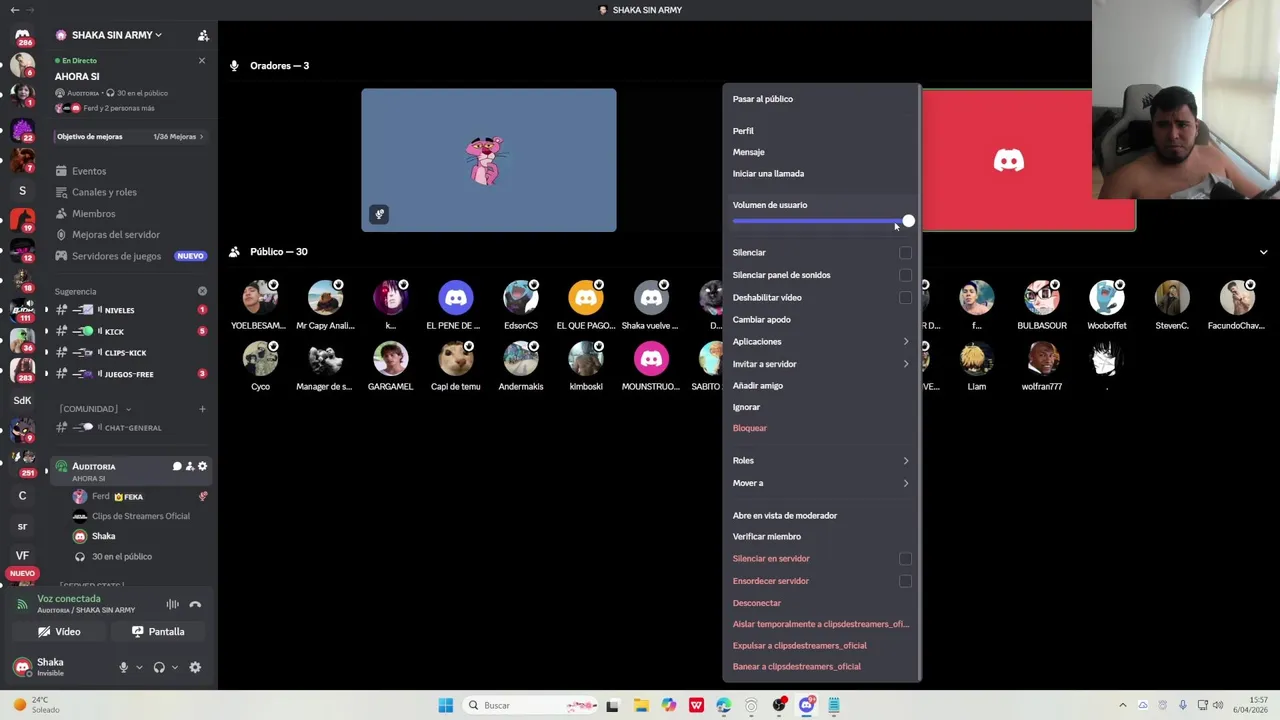Open the CLIPS-KICK channel
Viewport: 1280px width, 720px height.
click(130, 352)
